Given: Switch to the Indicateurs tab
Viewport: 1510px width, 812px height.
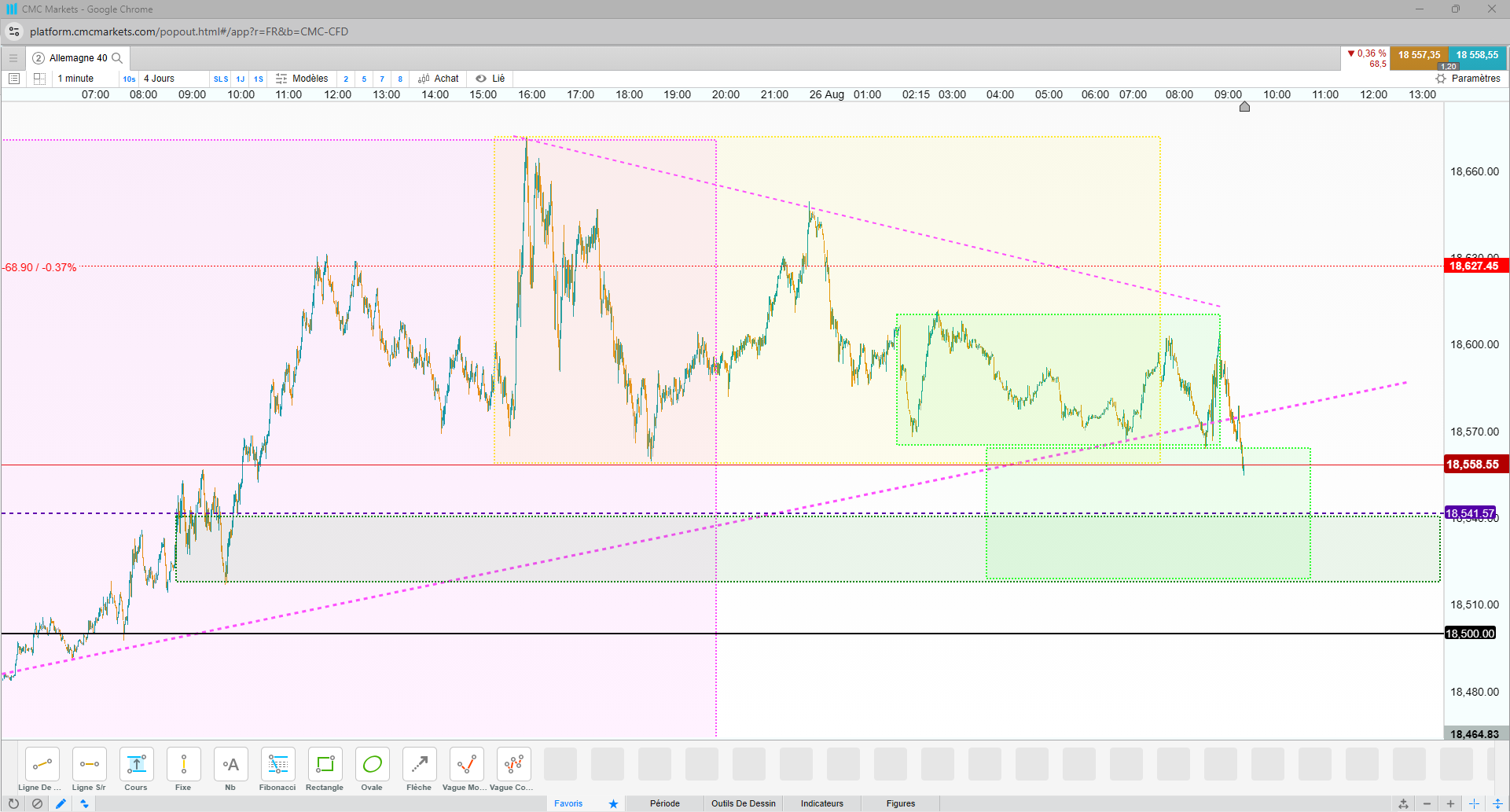Looking at the screenshot, I should coord(822,803).
